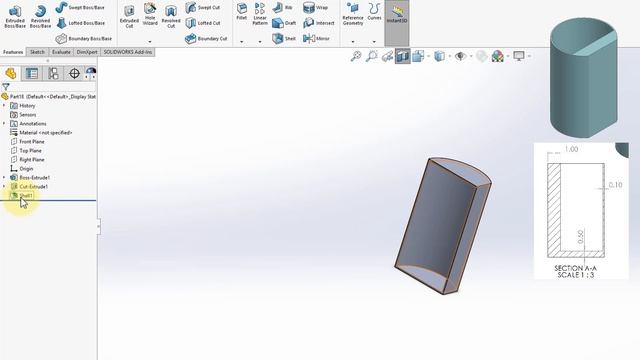Open Curves dropdown arrow
The height and width of the screenshot is (360, 640).
tap(374, 42)
